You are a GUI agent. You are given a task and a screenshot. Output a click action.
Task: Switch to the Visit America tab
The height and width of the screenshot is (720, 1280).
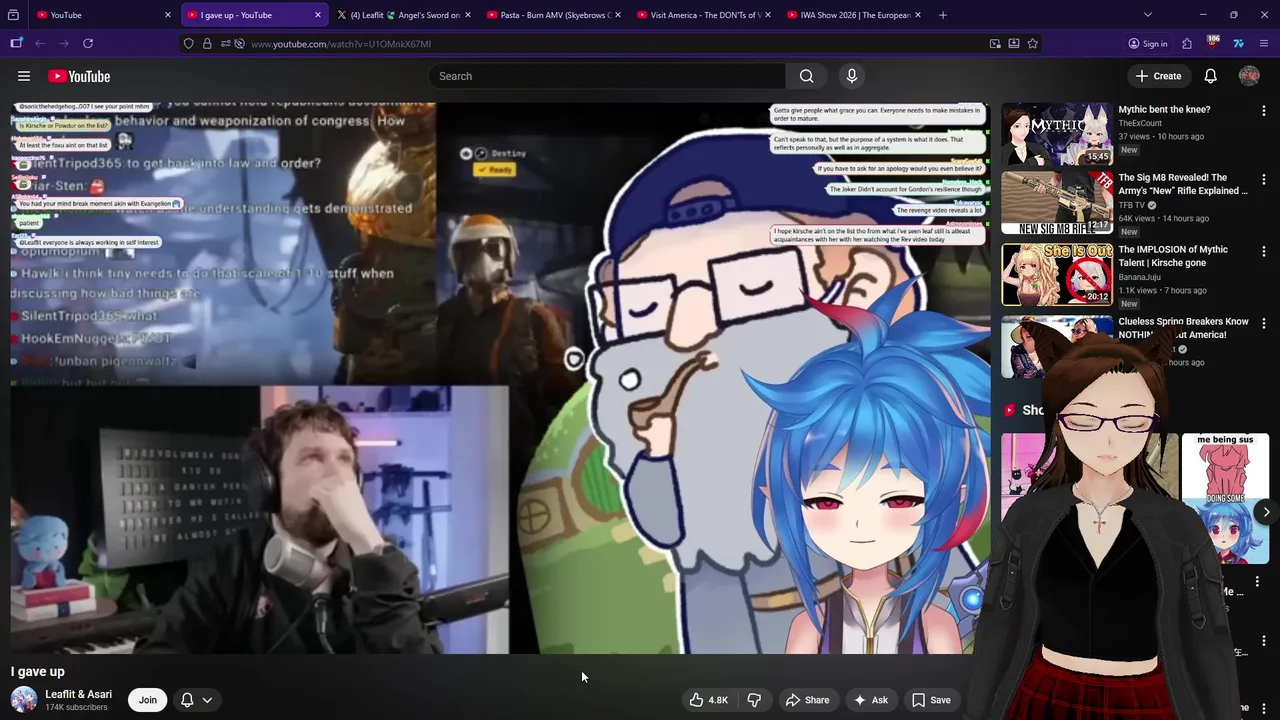click(705, 15)
